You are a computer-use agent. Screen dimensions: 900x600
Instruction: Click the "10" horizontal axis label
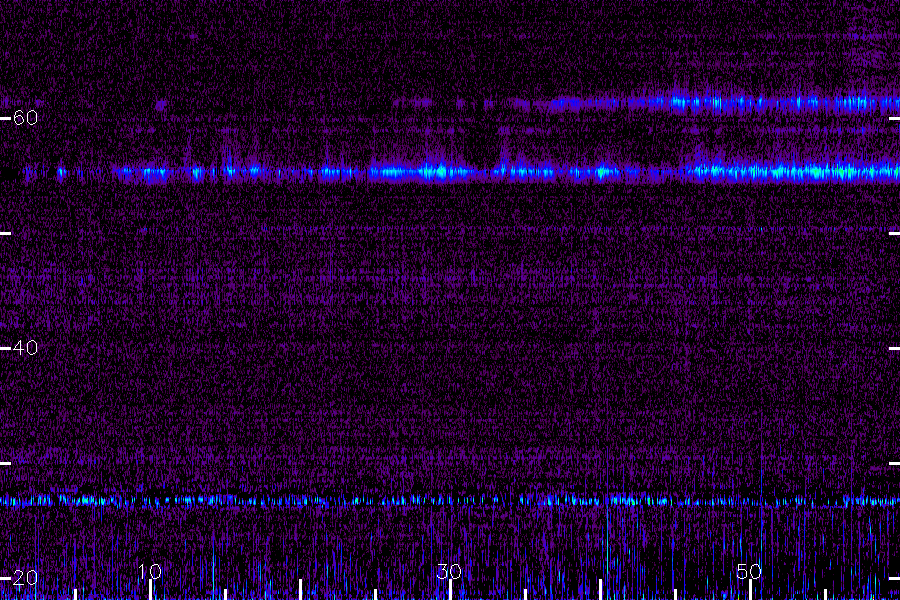150,571
